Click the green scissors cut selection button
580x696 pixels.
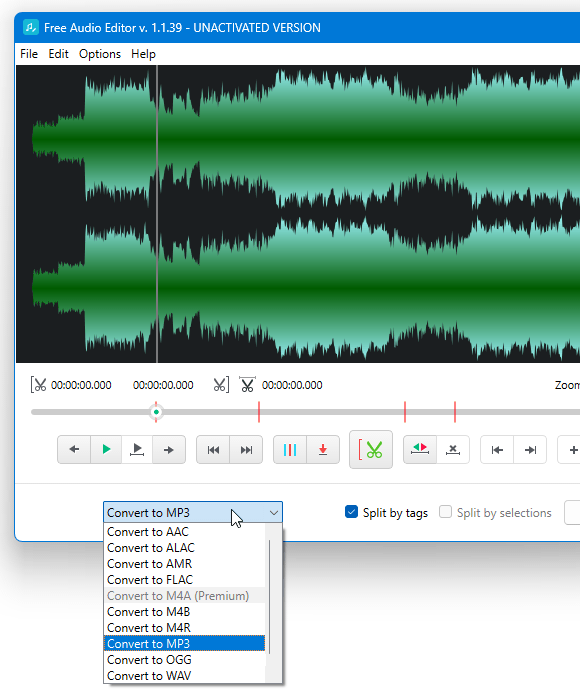(x=371, y=450)
